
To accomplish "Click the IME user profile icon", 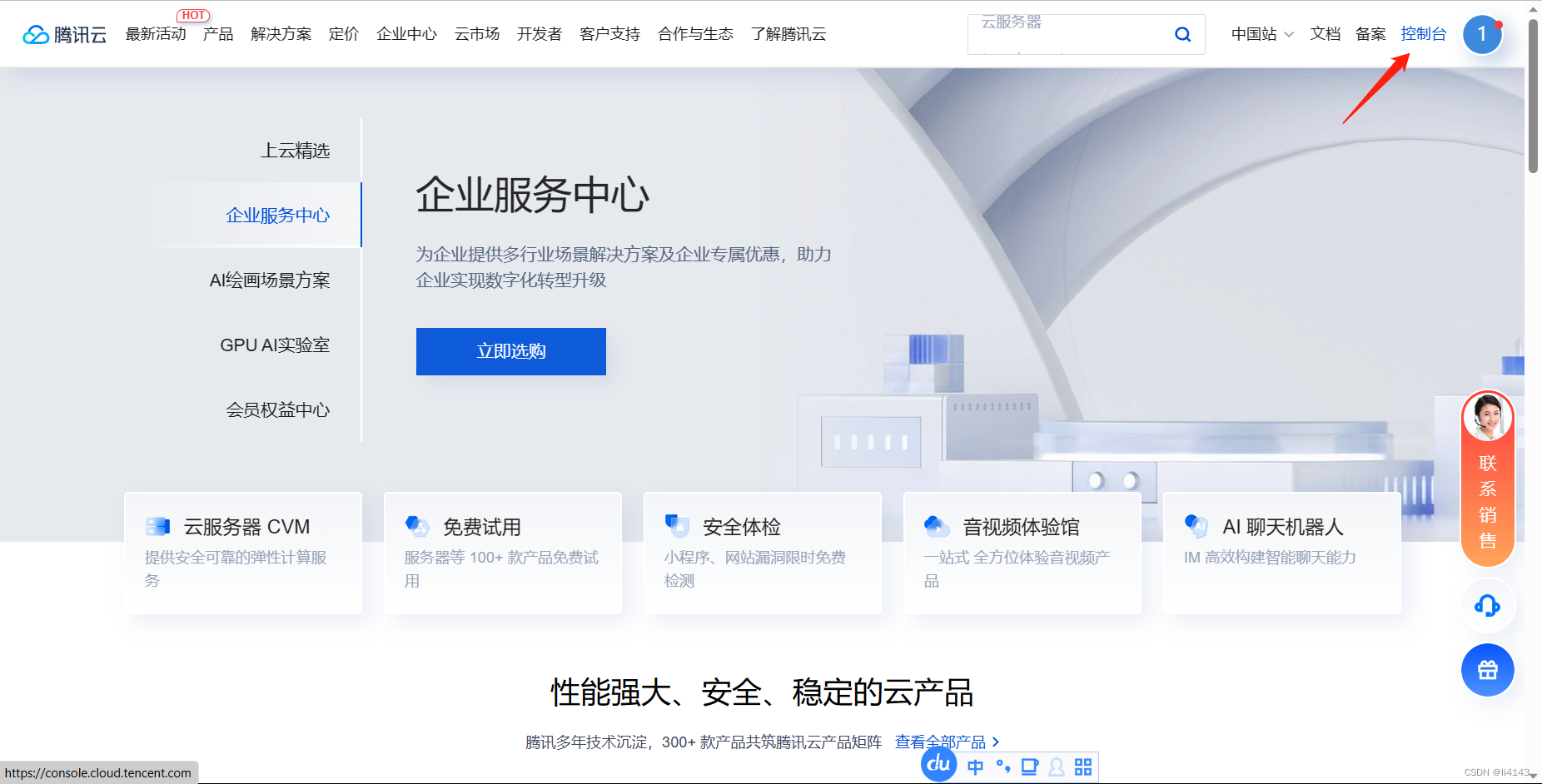I will coord(1057,767).
